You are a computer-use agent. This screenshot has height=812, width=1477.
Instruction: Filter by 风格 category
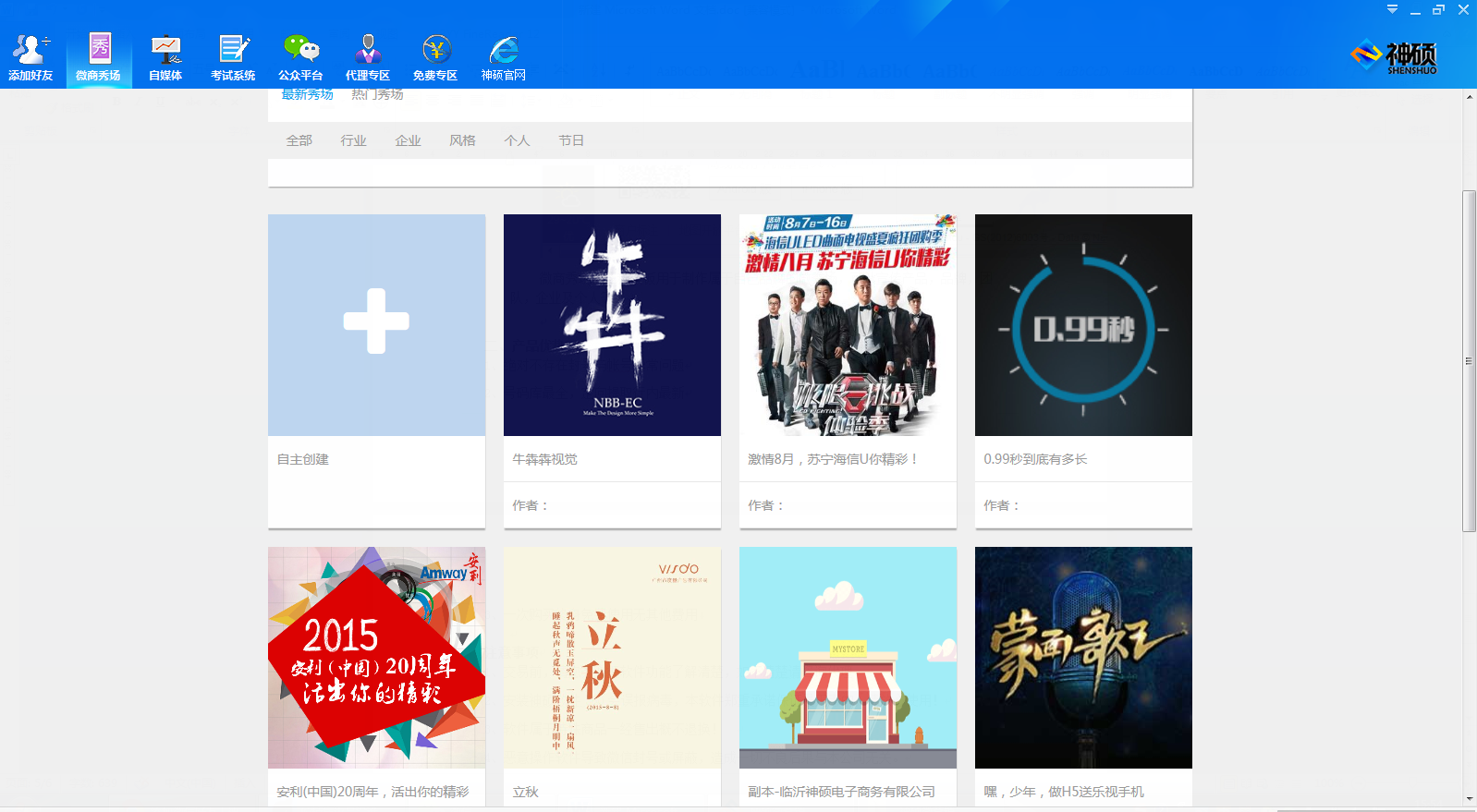[463, 140]
